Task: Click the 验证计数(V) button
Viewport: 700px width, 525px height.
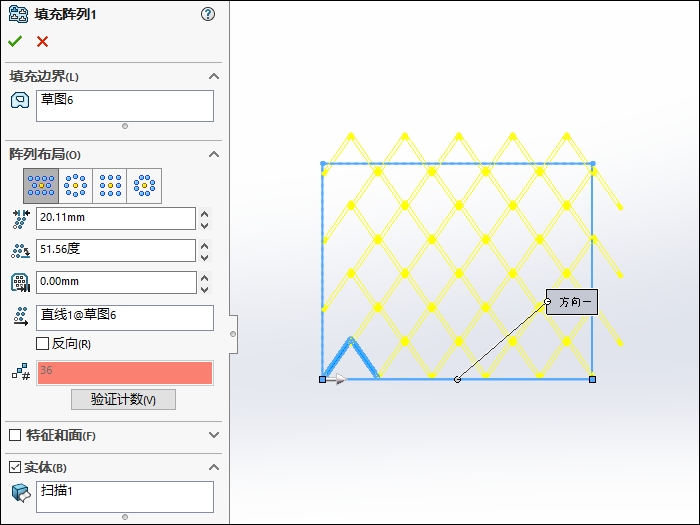Action: click(123, 399)
